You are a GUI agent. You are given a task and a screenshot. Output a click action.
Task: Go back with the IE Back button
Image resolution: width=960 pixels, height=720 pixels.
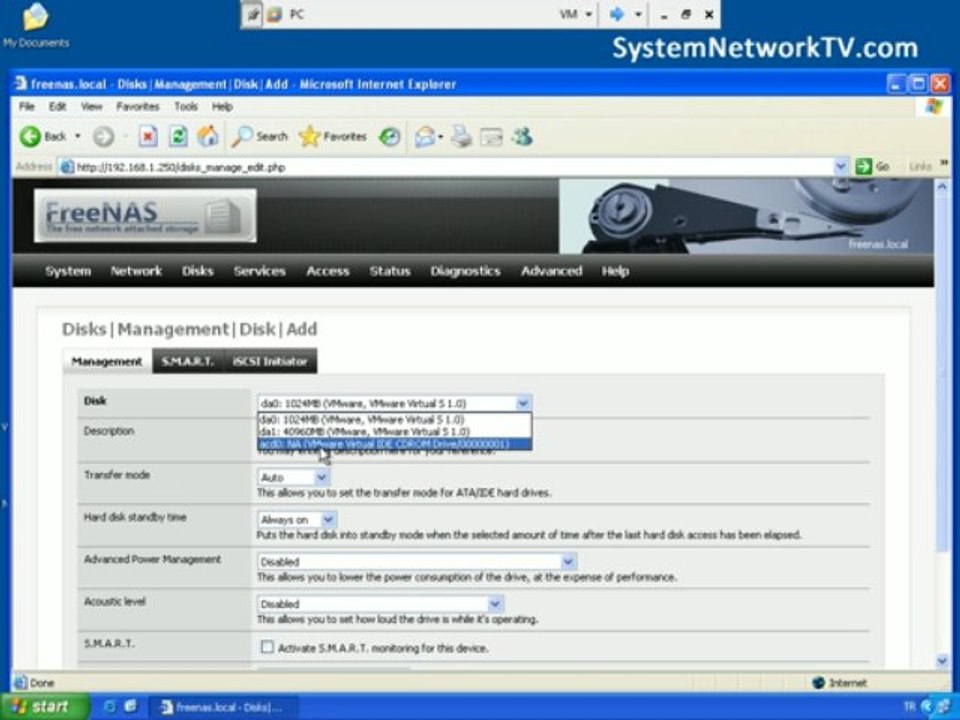42,137
